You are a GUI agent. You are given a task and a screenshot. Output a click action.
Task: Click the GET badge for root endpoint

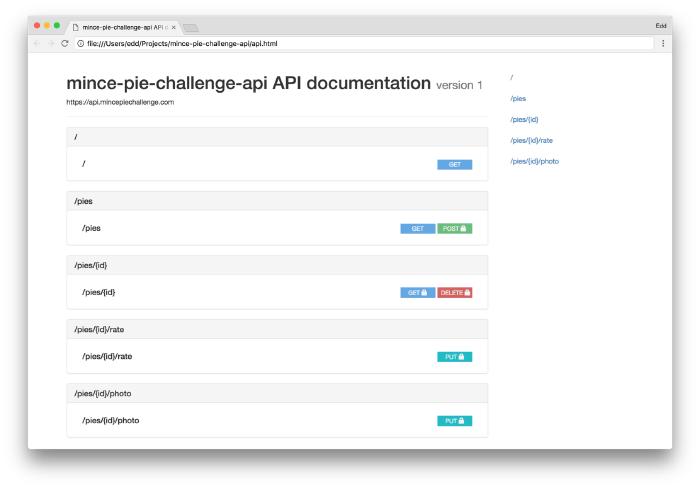click(454, 164)
